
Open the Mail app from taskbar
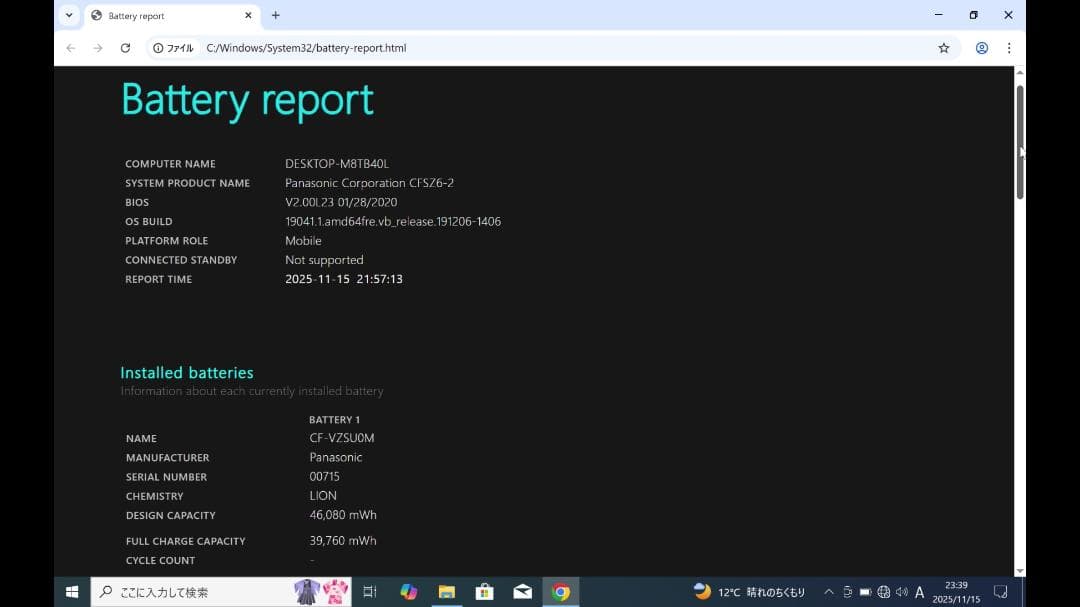point(522,592)
